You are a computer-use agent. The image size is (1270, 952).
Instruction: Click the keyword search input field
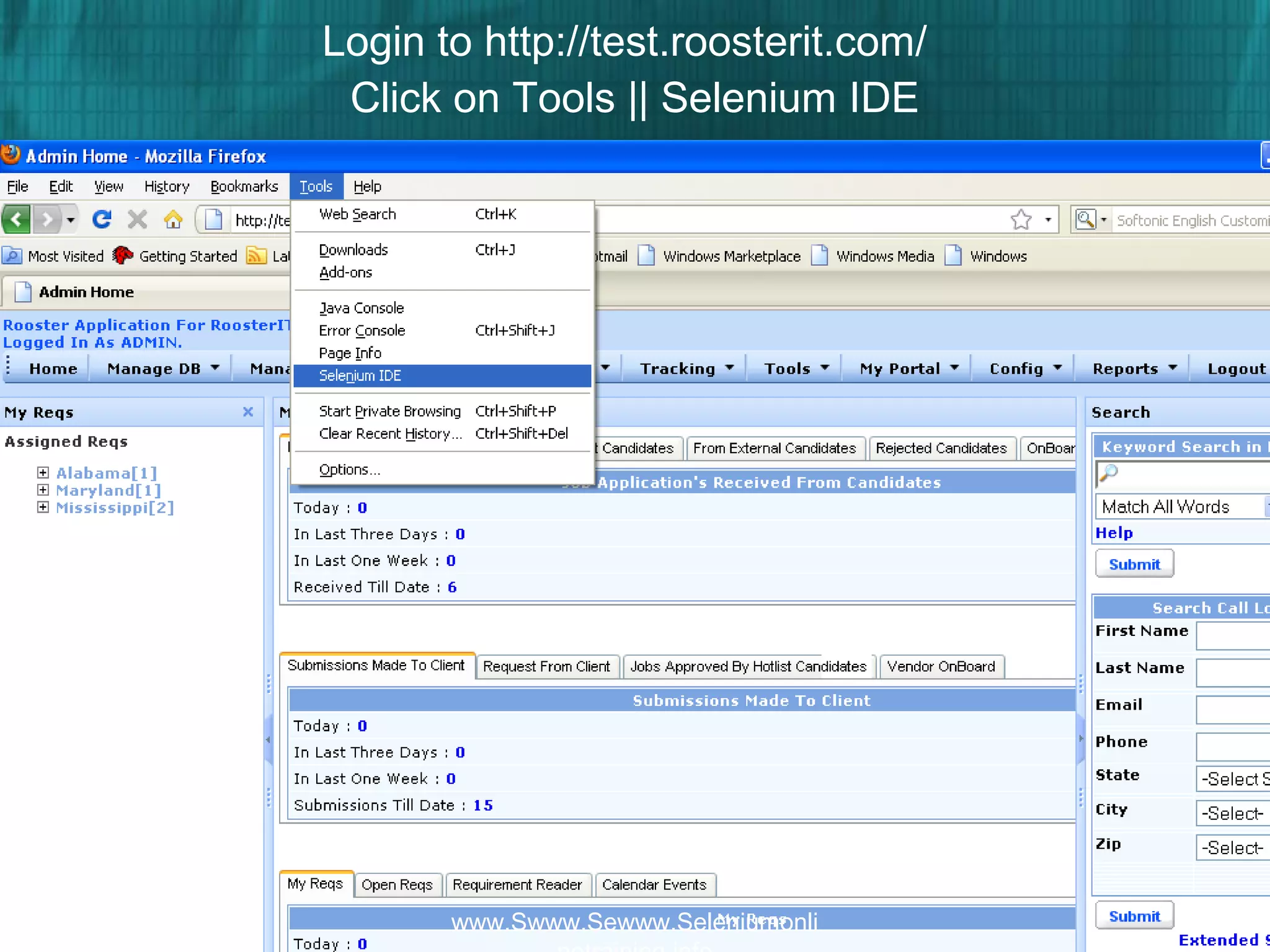(x=1183, y=474)
